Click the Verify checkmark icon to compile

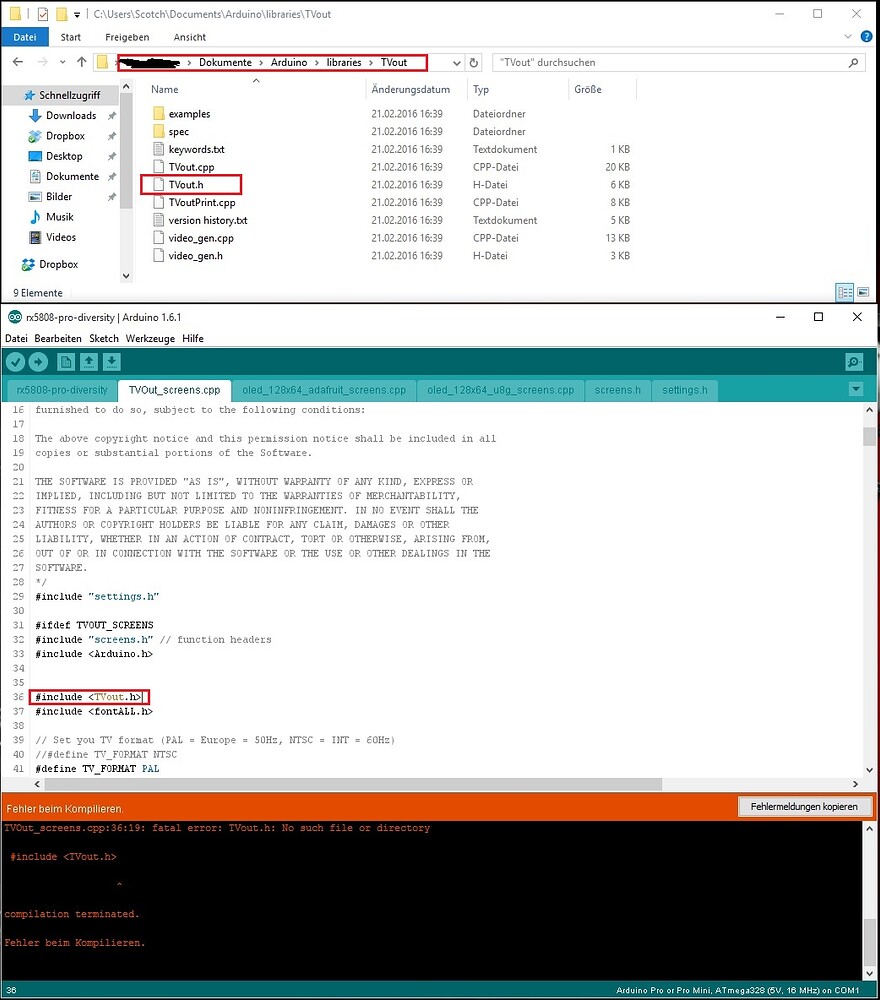15,361
